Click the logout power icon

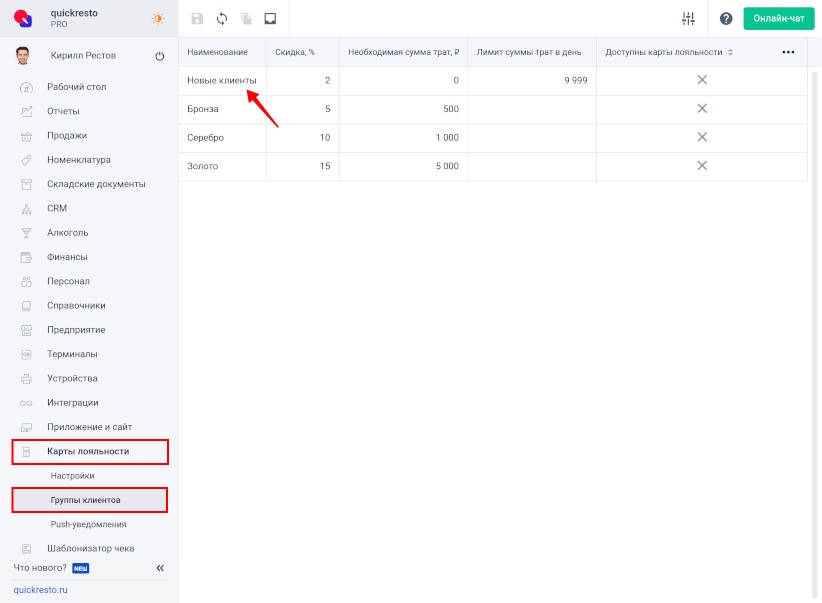coord(160,56)
